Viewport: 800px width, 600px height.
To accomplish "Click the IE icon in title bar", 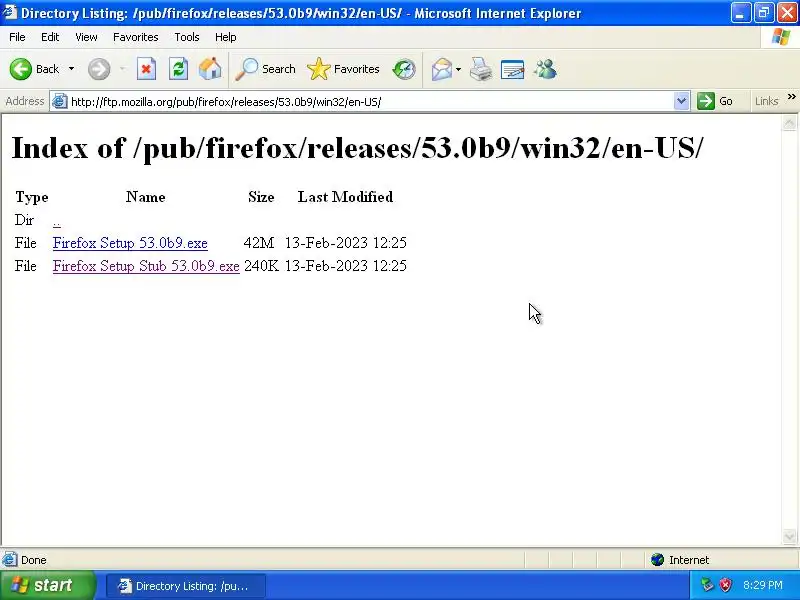I will click(9, 12).
